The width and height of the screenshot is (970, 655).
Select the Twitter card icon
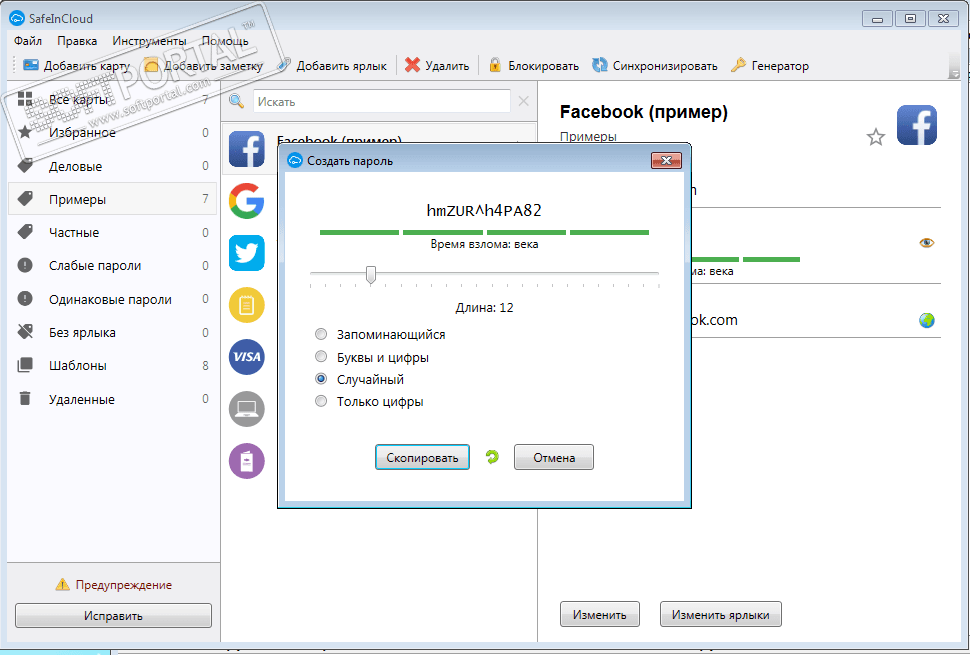pos(247,253)
